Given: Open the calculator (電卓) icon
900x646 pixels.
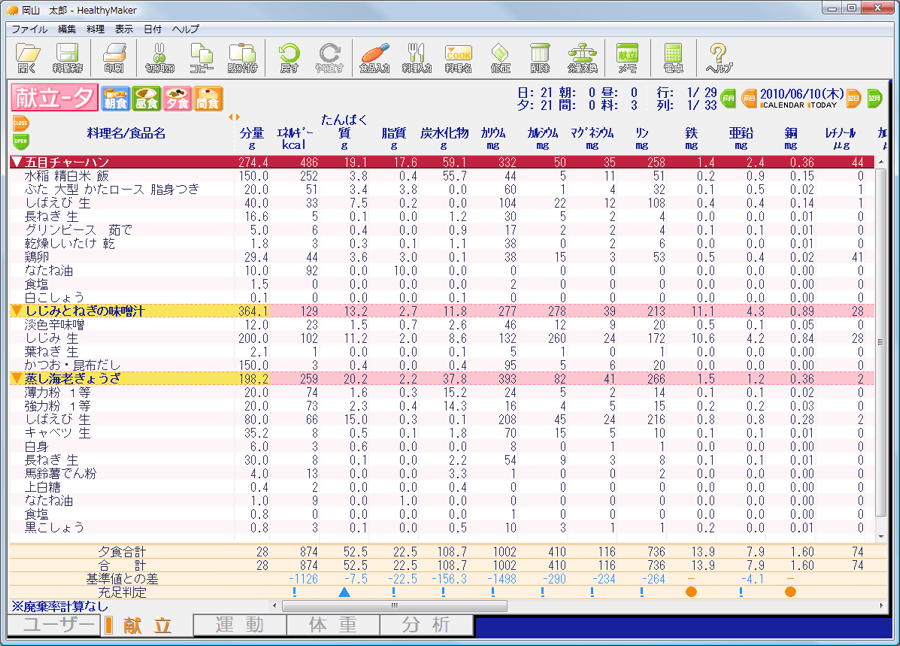Looking at the screenshot, I should coord(673,59).
